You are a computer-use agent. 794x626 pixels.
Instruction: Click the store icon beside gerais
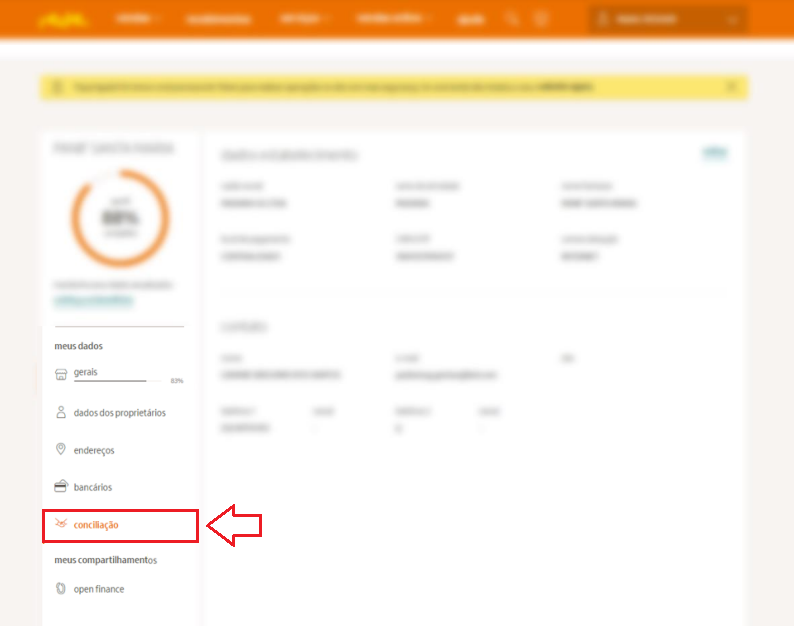(x=61, y=374)
